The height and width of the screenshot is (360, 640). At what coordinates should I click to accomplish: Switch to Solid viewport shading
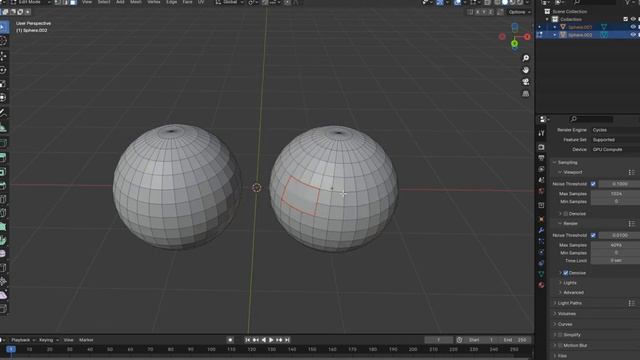[504, 2]
